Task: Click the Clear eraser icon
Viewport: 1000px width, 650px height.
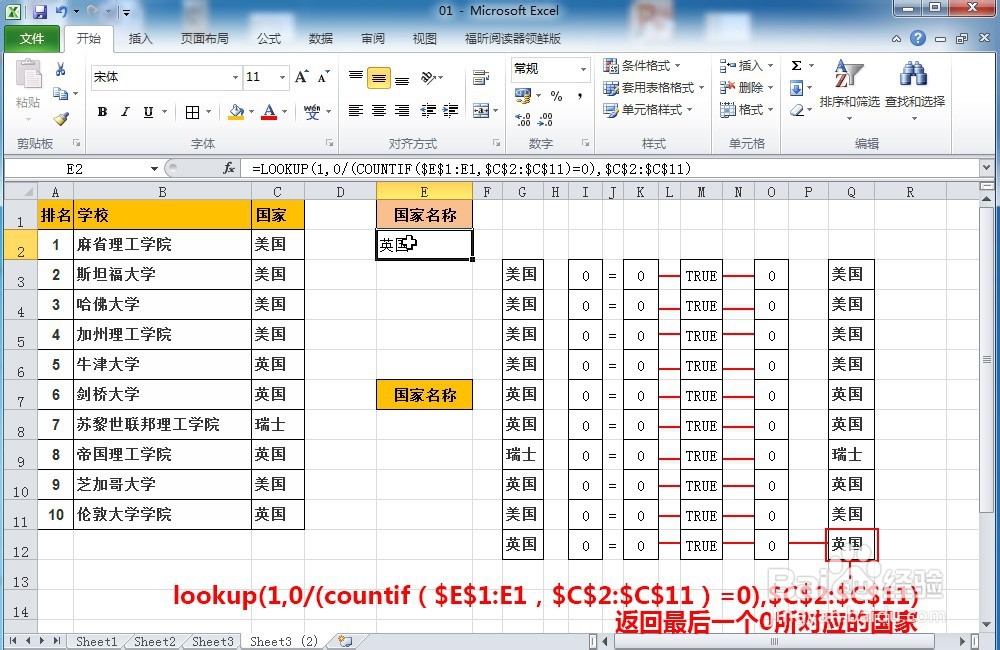Action: pyautogui.click(x=797, y=110)
